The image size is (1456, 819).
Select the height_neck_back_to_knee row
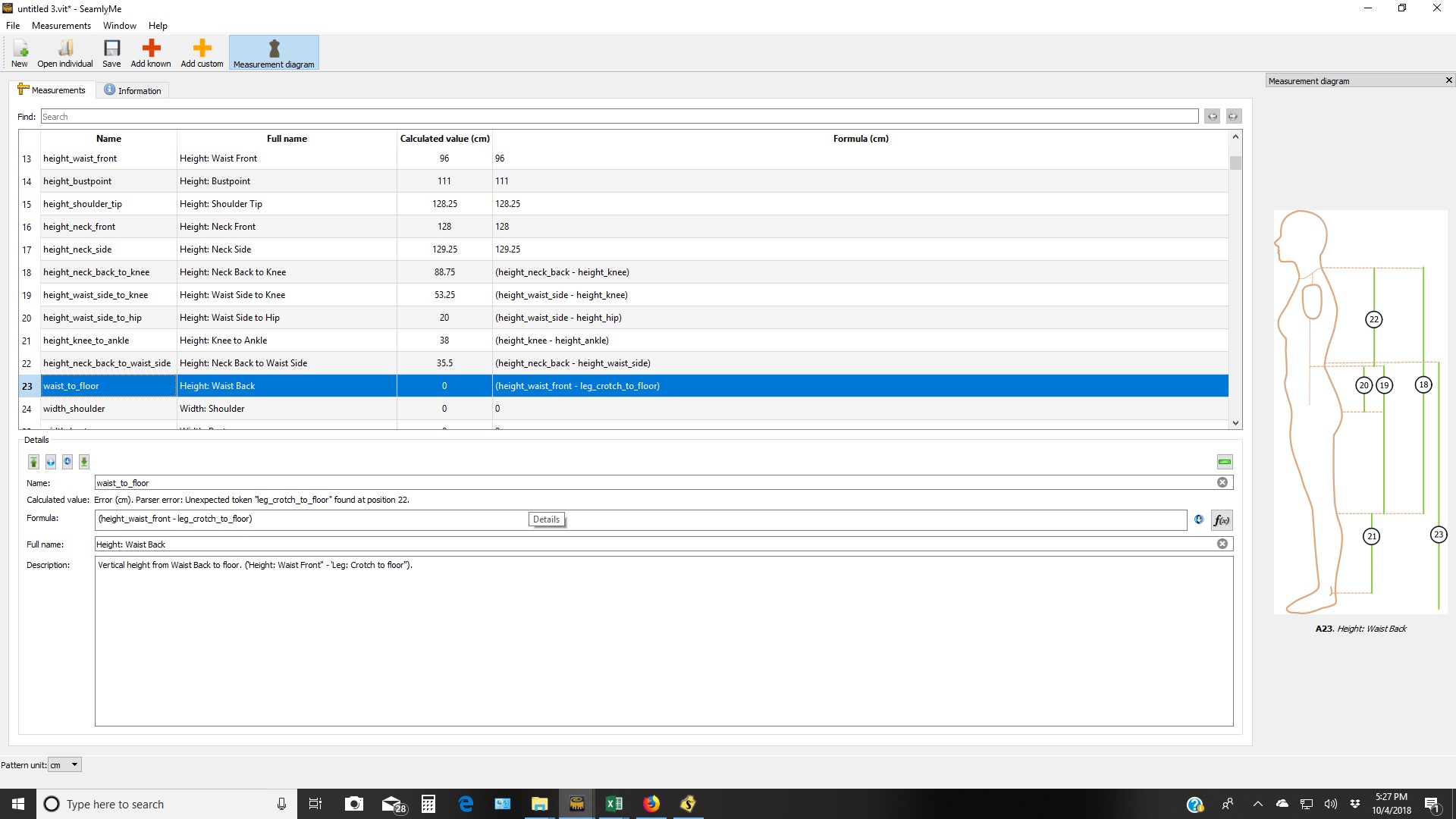point(623,272)
